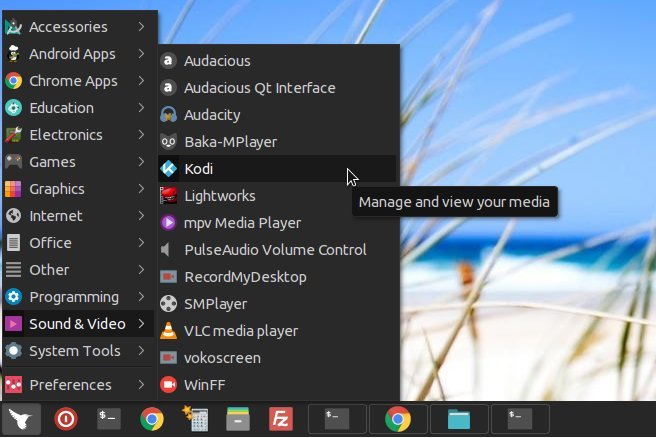Screen dimensions: 656x438
Task: Open Education category label
Action: 62,108
